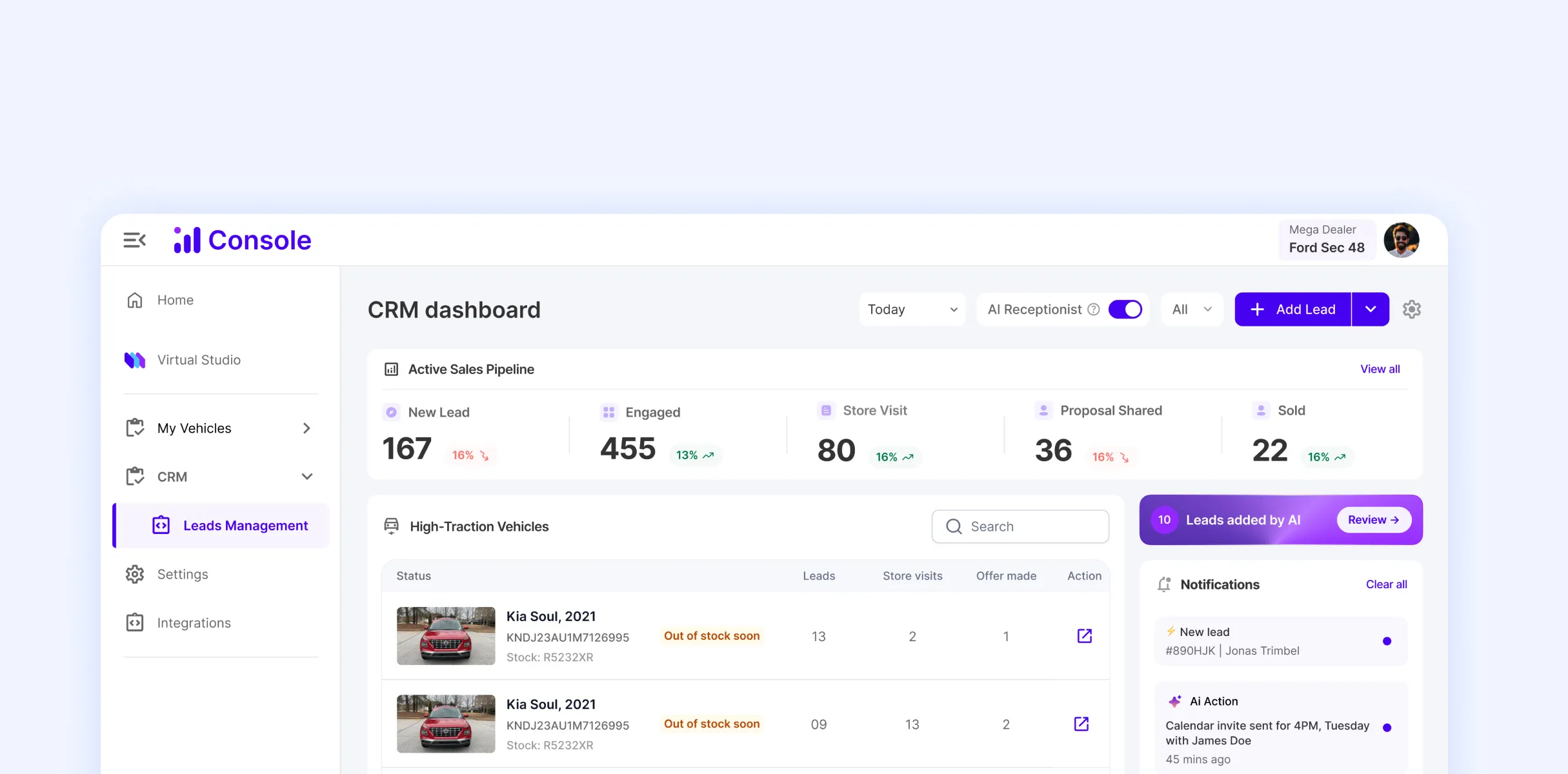
Task: Open the Today date range dropdown
Action: (912, 310)
